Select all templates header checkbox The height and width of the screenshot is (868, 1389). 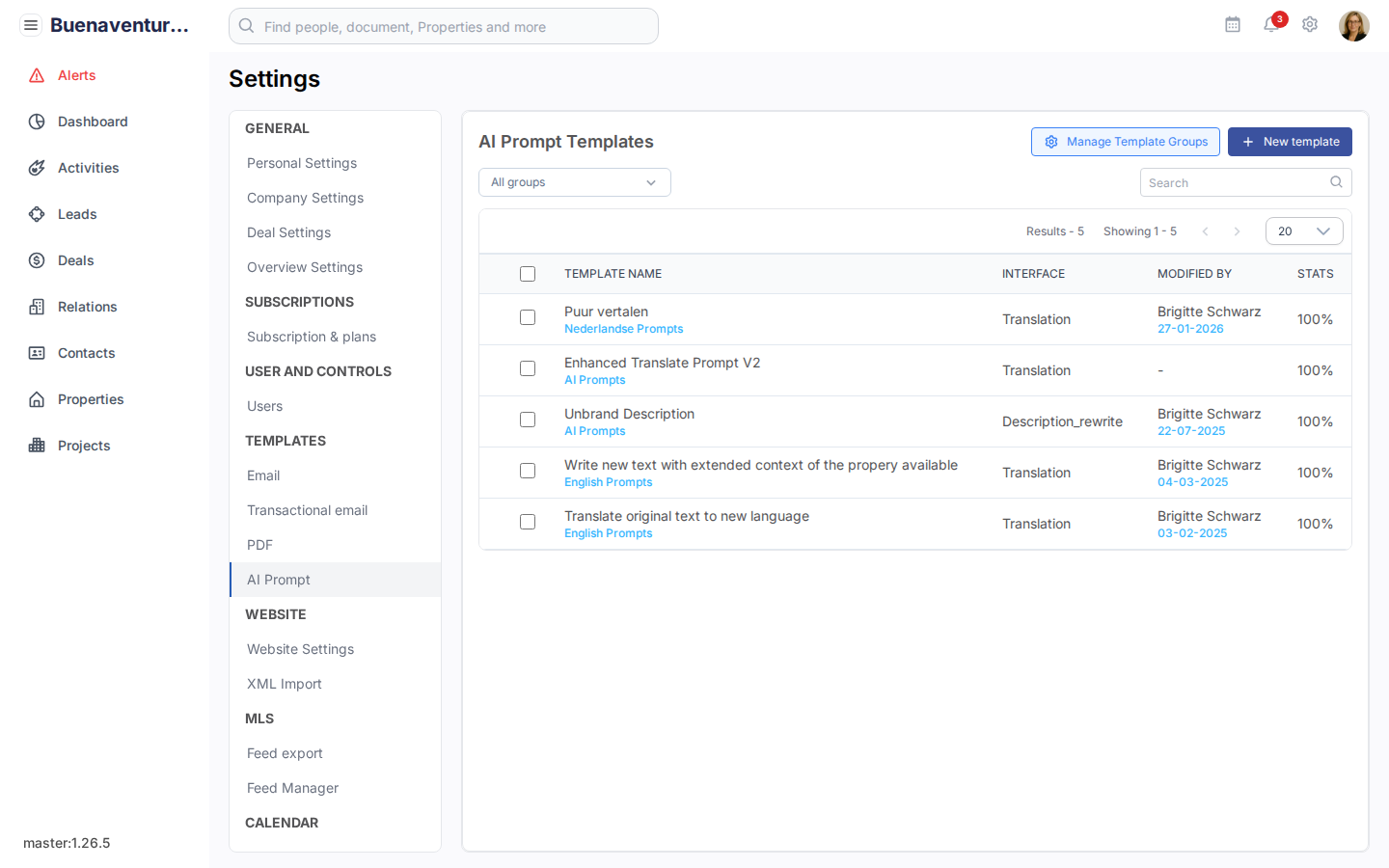coord(528,274)
